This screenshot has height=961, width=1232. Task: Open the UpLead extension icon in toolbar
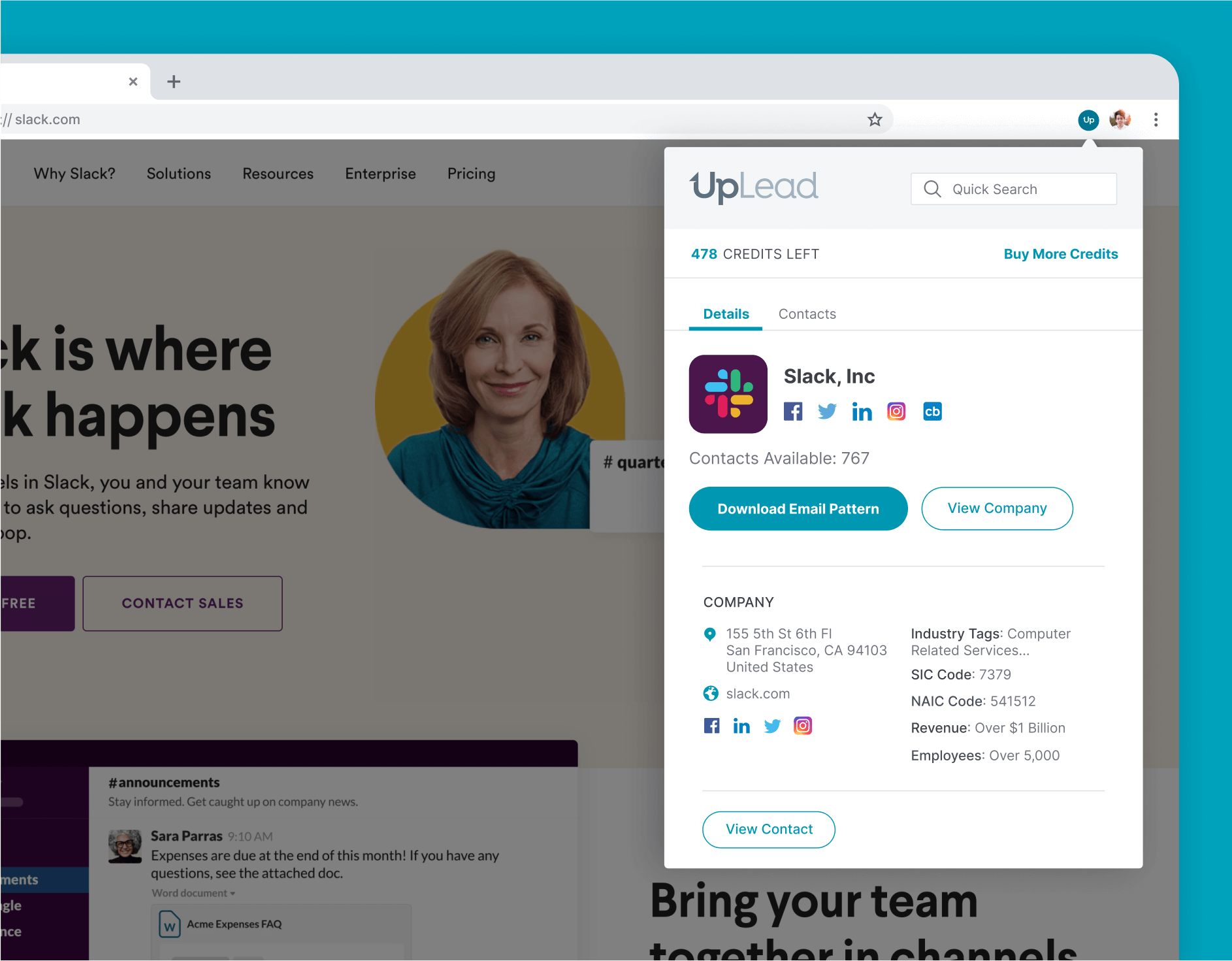click(1088, 120)
